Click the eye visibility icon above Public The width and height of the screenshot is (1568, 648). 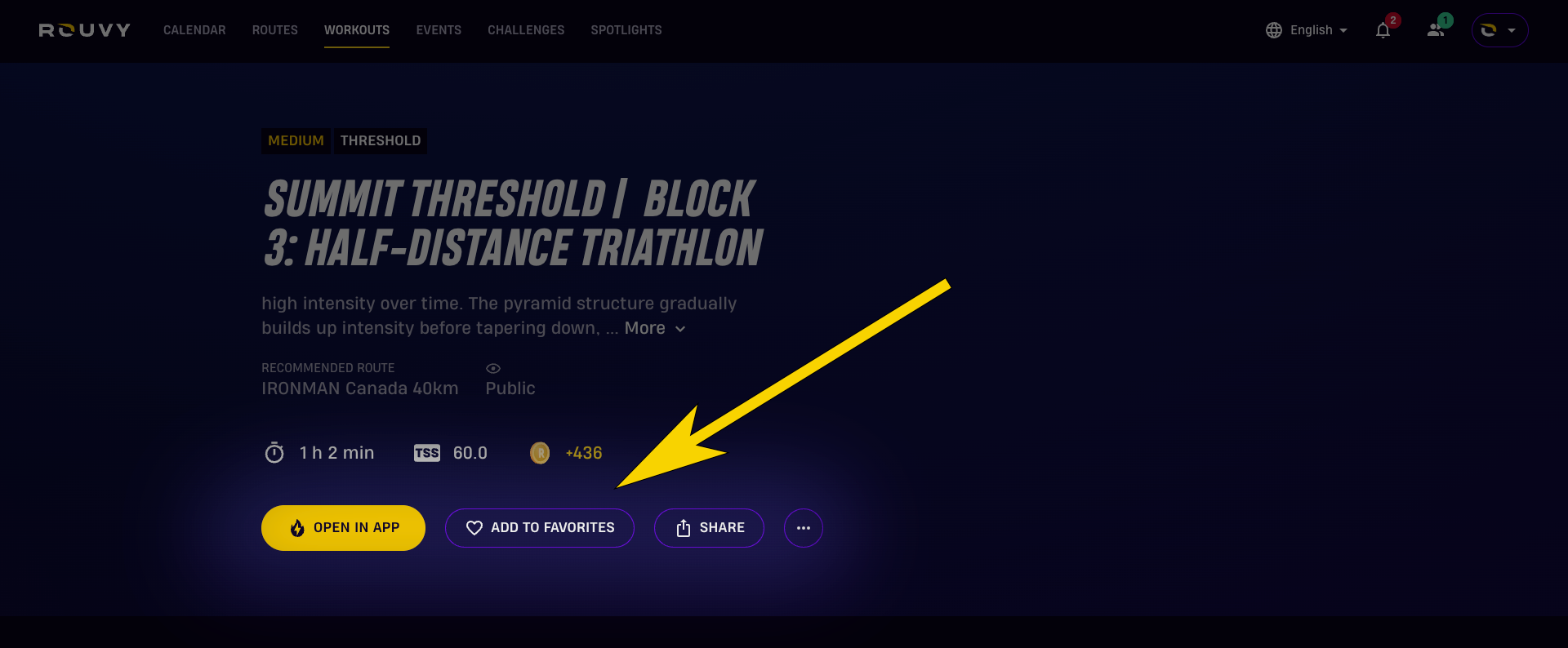493,368
